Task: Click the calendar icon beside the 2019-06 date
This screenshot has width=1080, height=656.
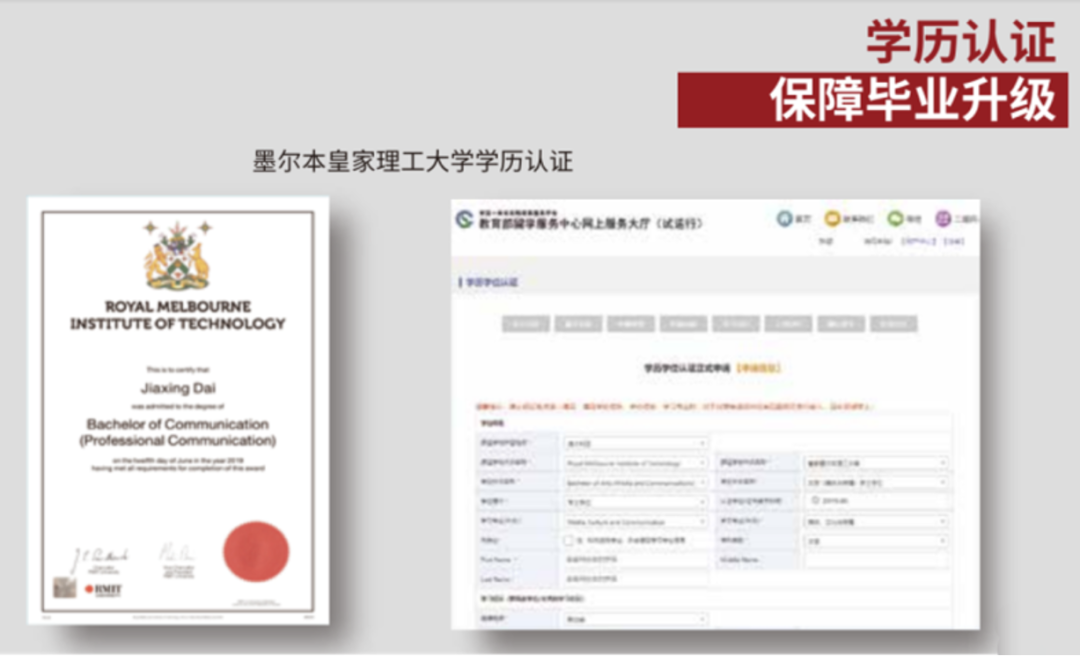Action: 815,500
